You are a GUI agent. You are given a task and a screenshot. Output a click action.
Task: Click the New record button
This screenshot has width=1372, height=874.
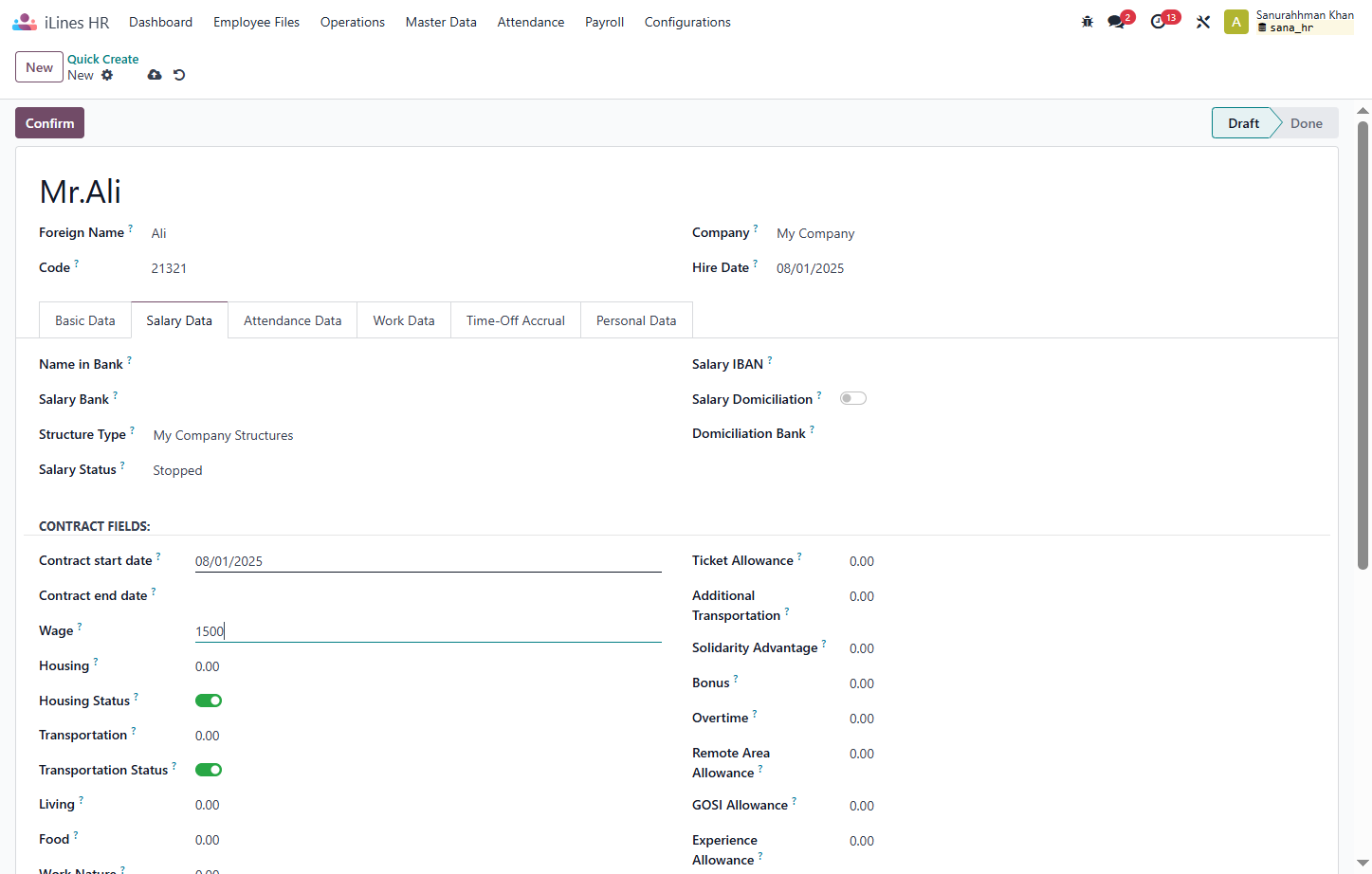(x=39, y=67)
